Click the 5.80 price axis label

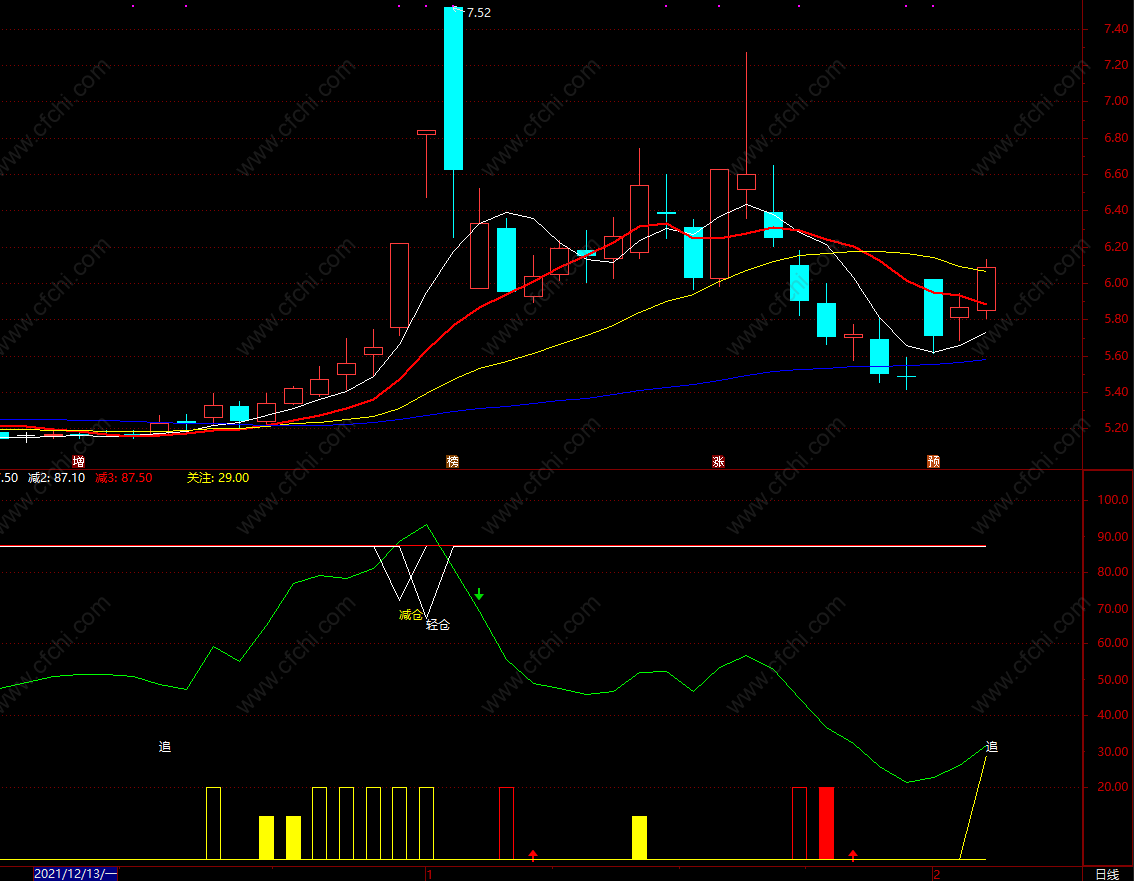point(1116,319)
